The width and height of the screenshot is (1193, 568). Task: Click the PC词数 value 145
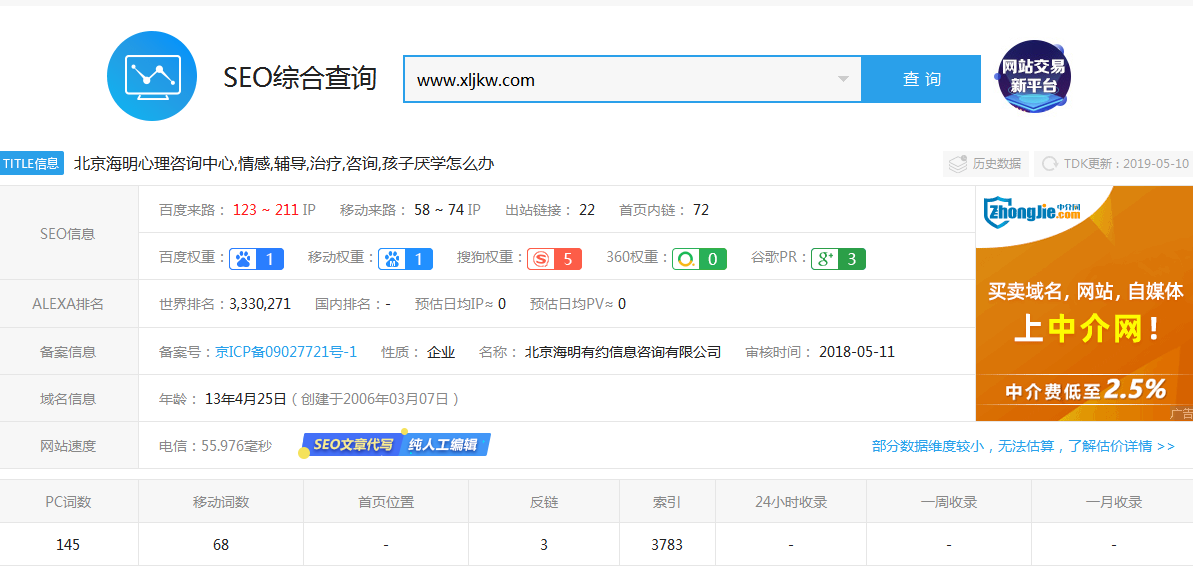[x=68, y=545]
